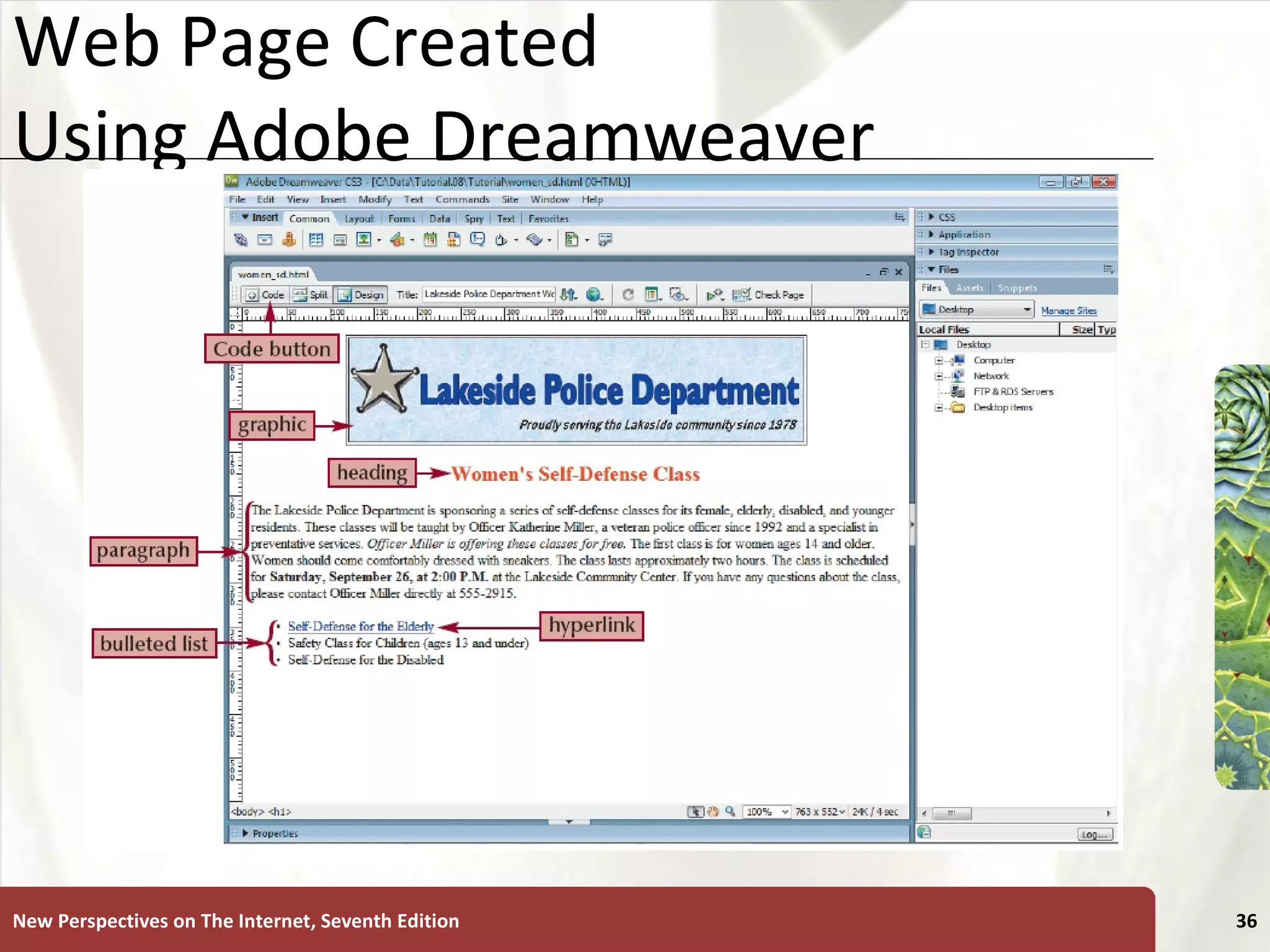Switch to the Snippets tab
The width and height of the screenshot is (1270, 952).
click(x=1017, y=288)
